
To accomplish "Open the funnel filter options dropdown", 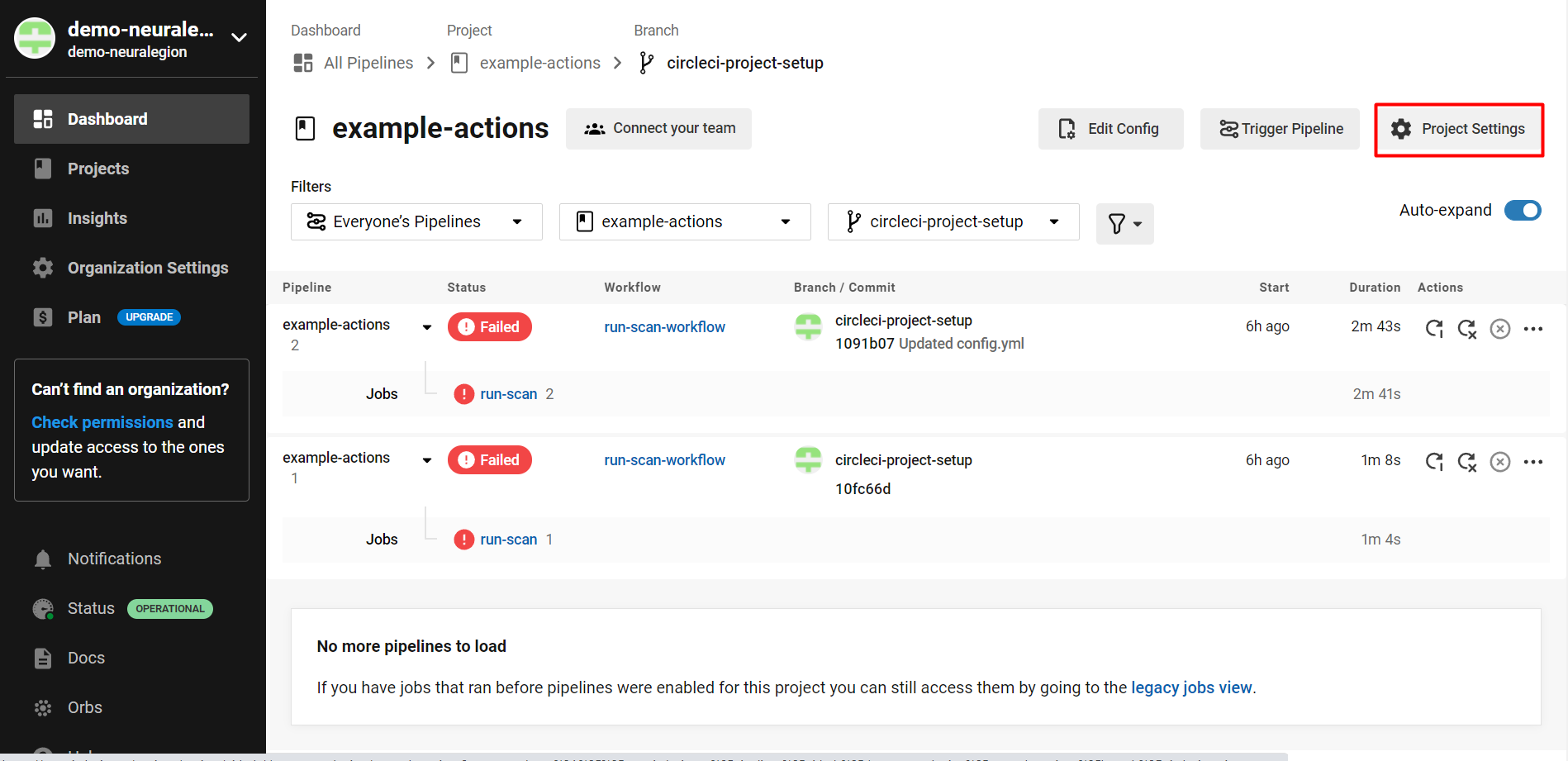I will 1124,224.
